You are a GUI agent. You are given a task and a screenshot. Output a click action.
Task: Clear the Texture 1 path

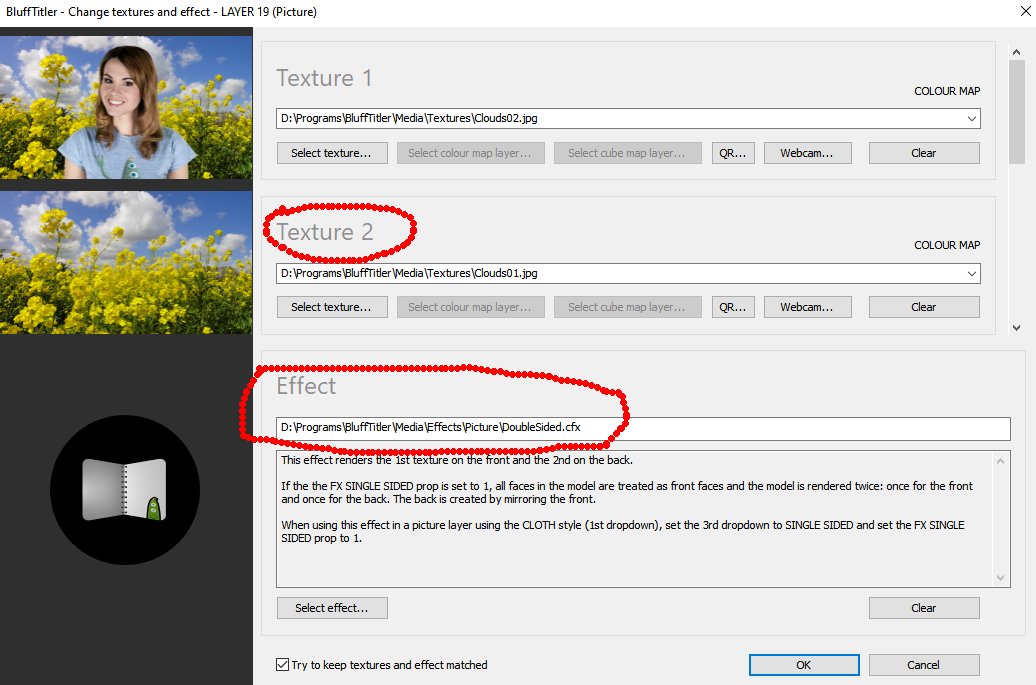(924, 153)
